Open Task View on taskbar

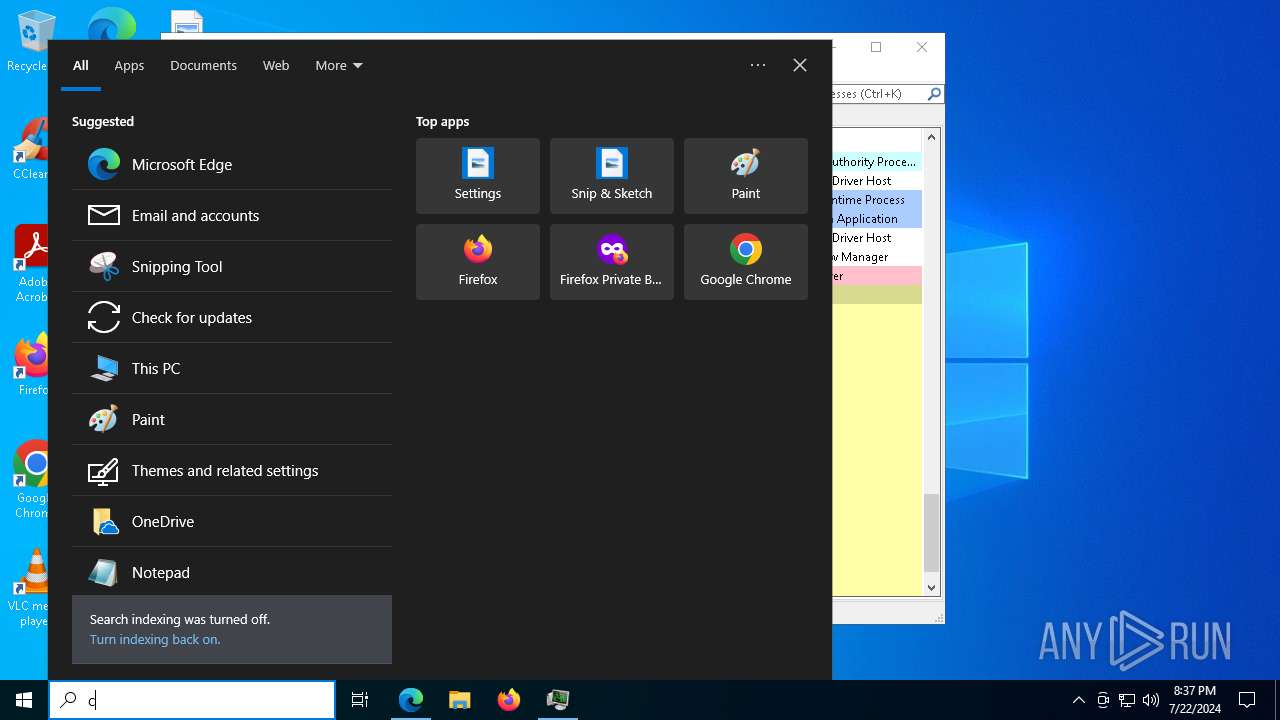360,700
